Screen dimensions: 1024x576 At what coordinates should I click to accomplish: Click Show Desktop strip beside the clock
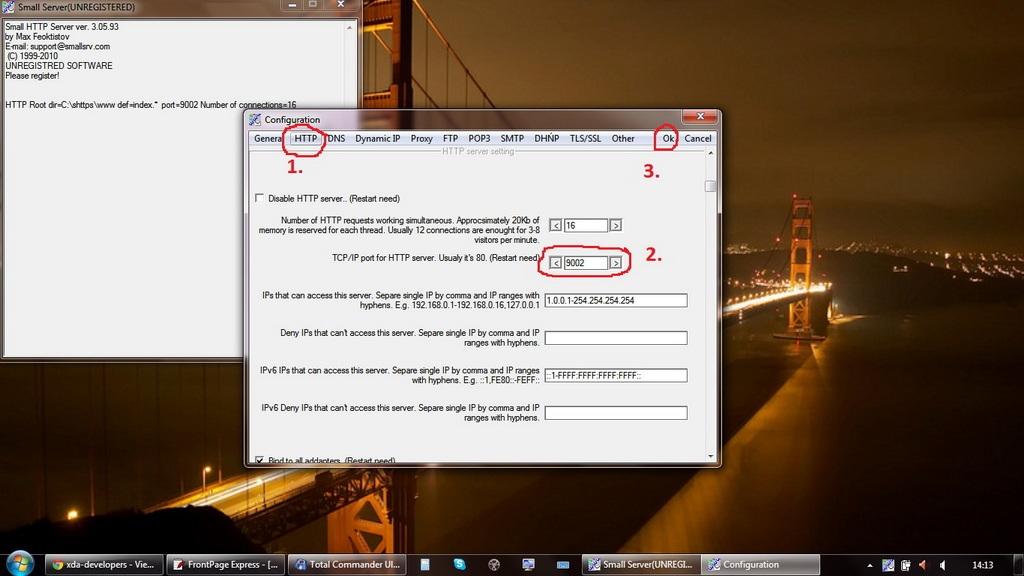(x=1017, y=564)
